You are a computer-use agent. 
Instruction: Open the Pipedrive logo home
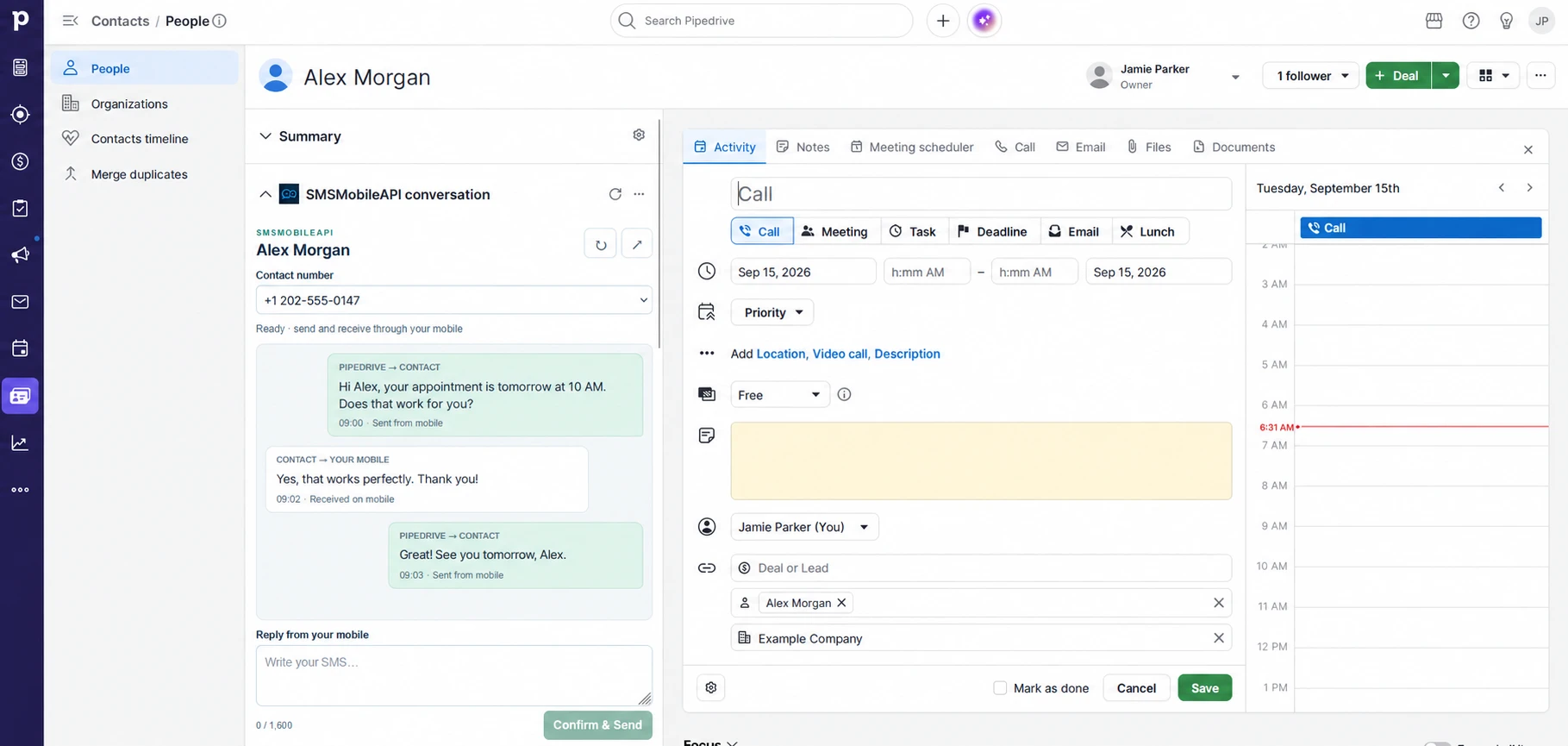[21, 20]
